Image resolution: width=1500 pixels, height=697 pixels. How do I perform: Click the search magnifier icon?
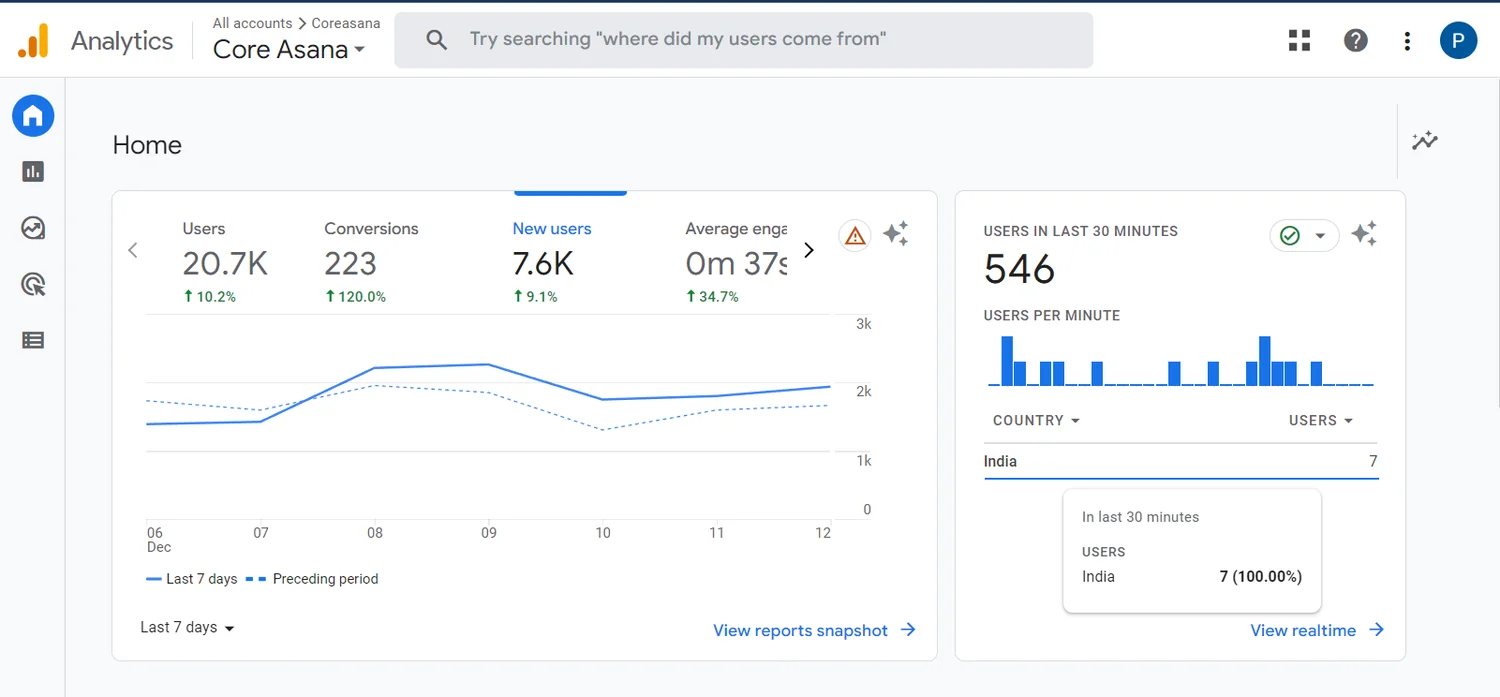coord(436,40)
